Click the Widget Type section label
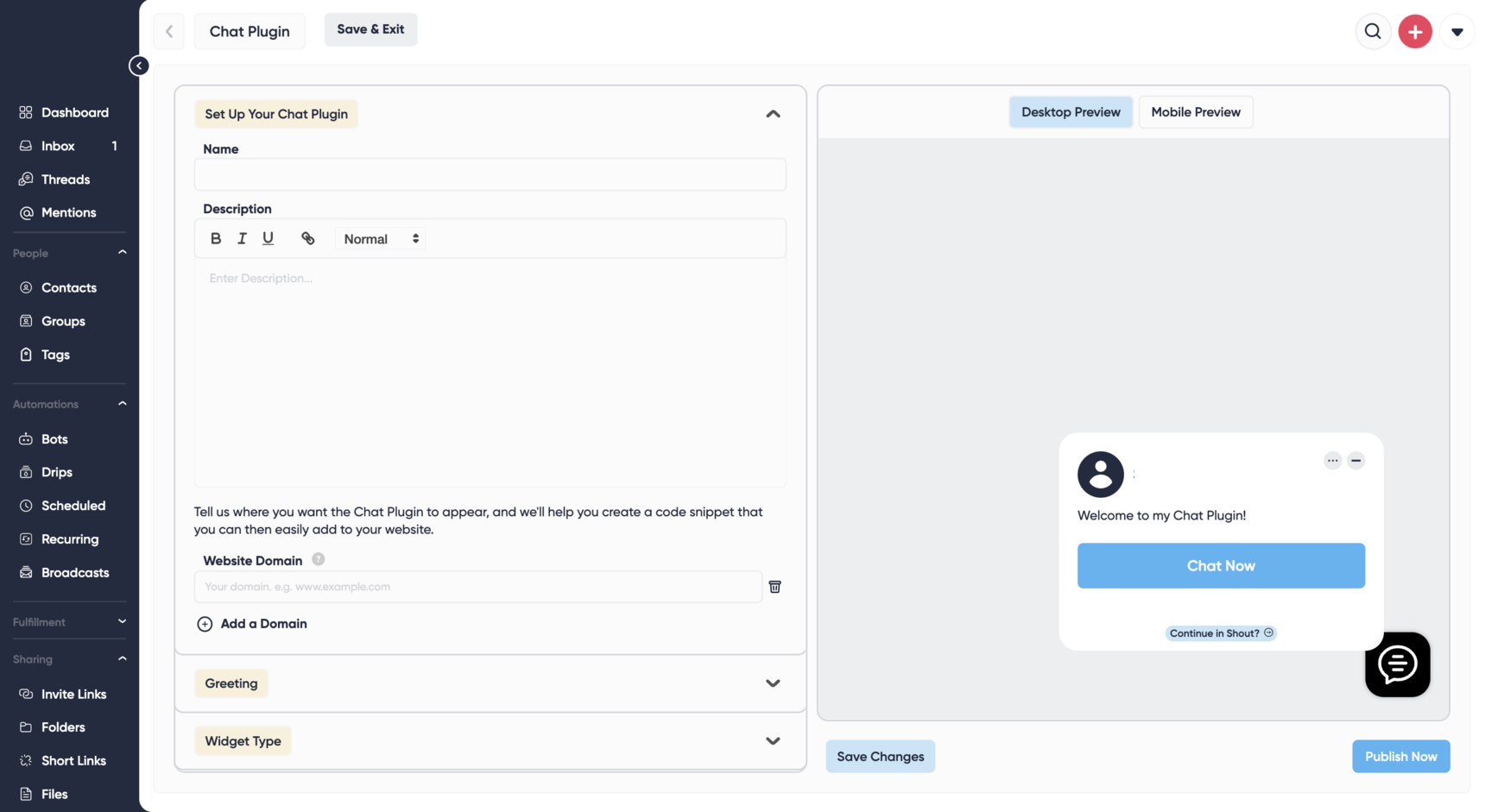Screen dimensions: 1485x812 pos(243,741)
